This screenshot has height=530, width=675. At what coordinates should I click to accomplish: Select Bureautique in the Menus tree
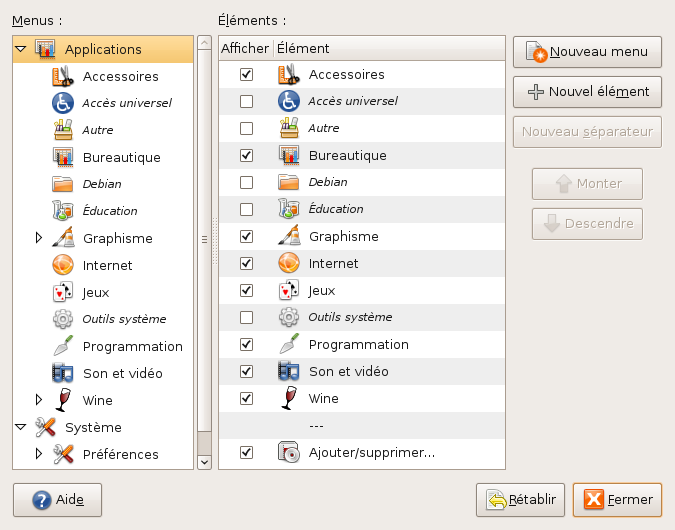[121, 157]
